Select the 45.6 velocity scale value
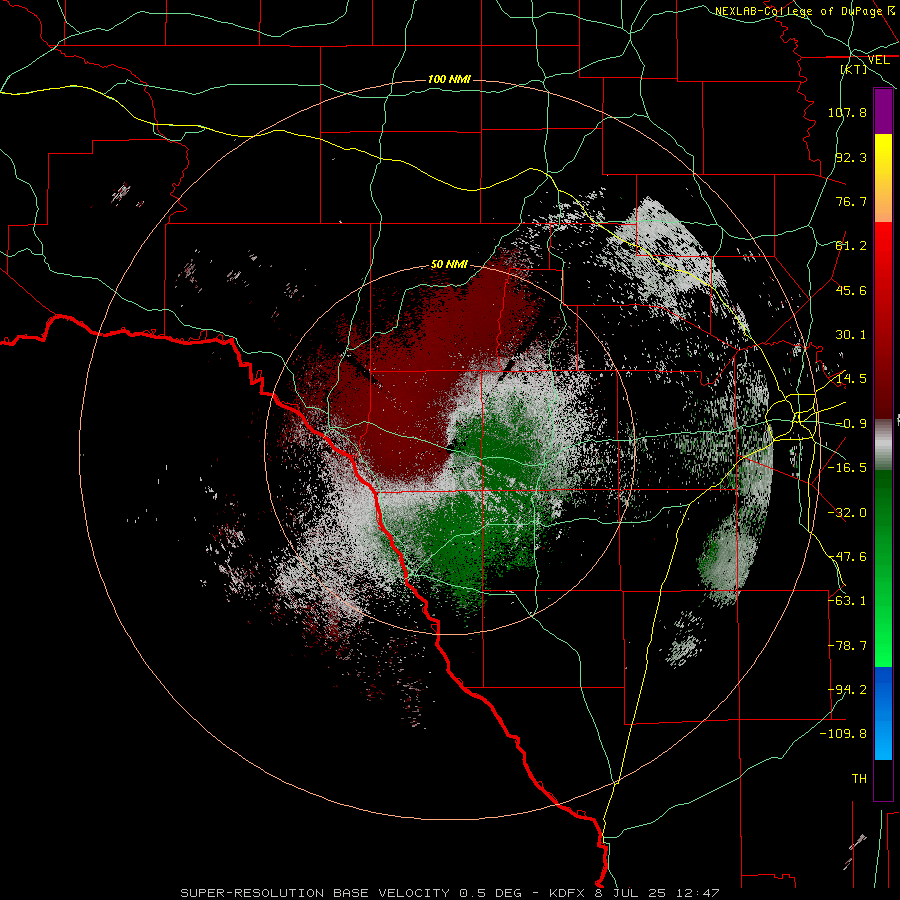 (x=851, y=290)
